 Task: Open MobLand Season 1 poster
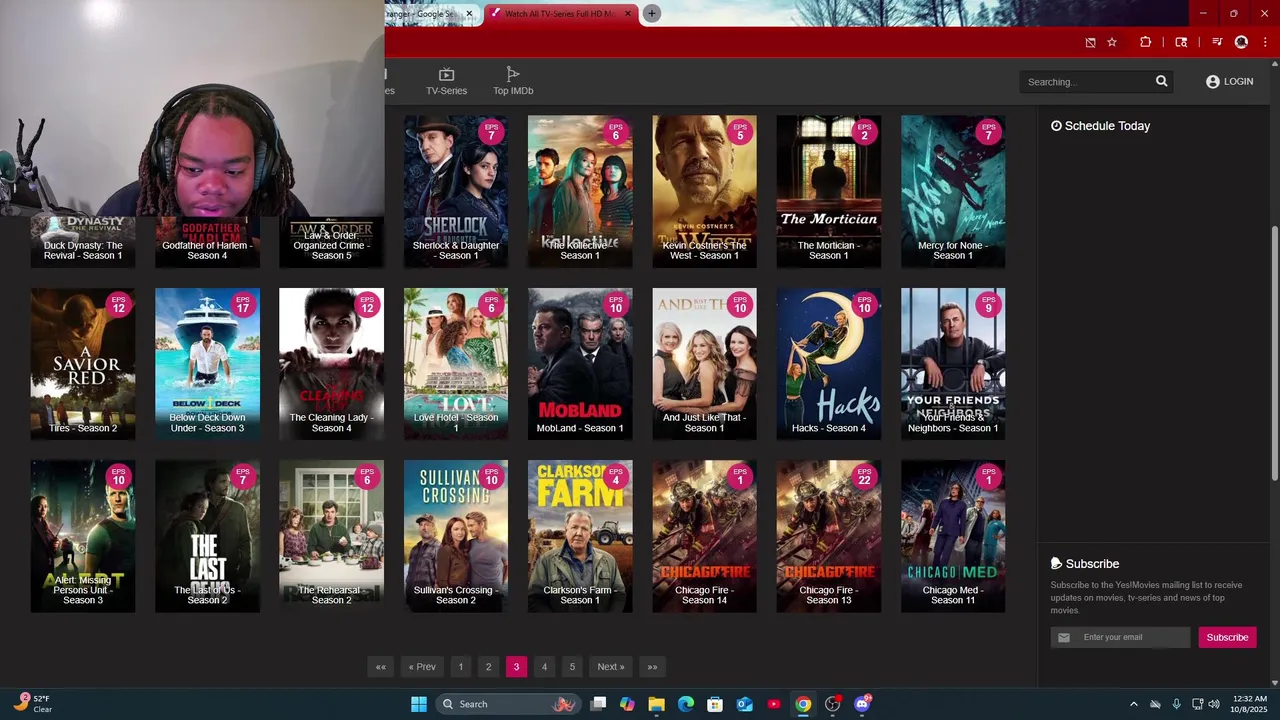580,364
